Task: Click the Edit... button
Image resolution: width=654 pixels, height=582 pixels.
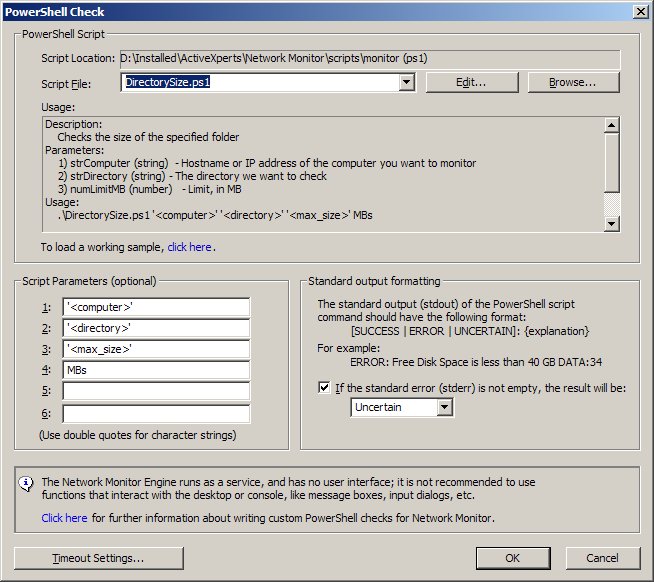Action: tap(472, 83)
